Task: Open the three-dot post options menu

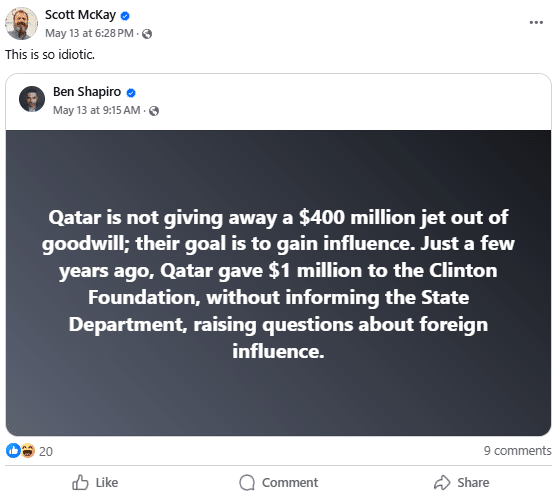Action: pyautogui.click(x=536, y=22)
